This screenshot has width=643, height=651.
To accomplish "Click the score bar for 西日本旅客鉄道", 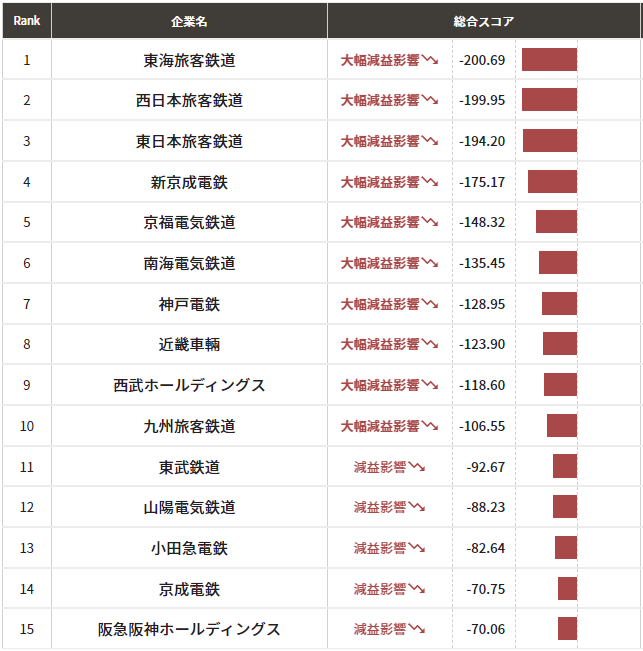I will (x=549, y=99).
